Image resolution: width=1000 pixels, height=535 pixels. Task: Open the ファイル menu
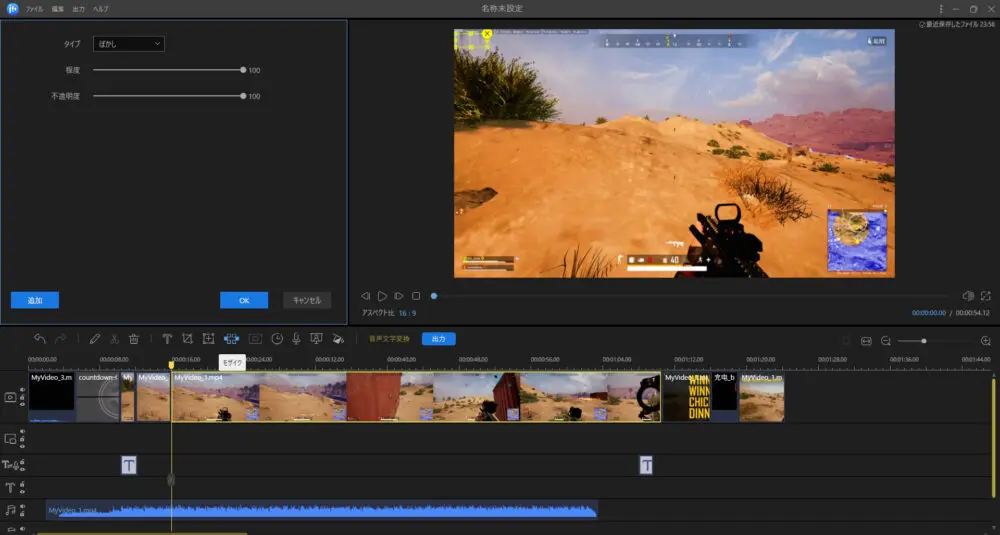tap(34, 9)
